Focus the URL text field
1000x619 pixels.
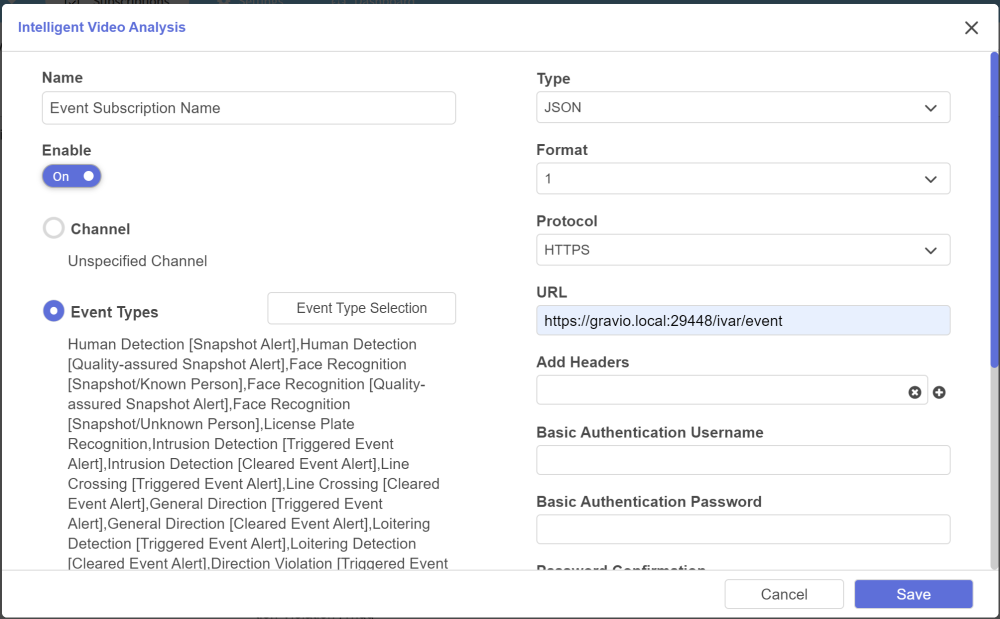tap(743, 321)
